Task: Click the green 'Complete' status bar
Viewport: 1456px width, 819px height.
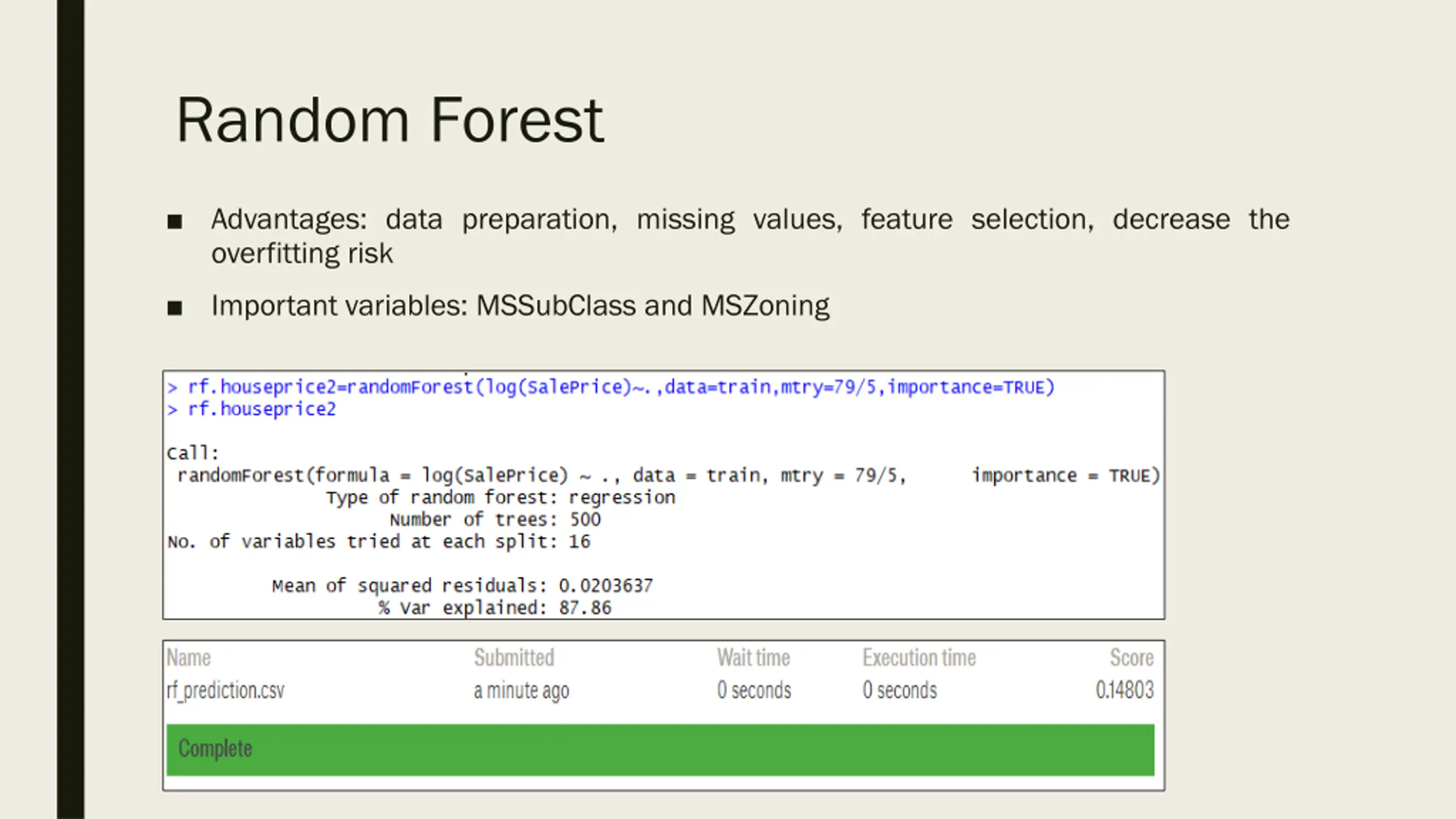Action: pos(660,750)
